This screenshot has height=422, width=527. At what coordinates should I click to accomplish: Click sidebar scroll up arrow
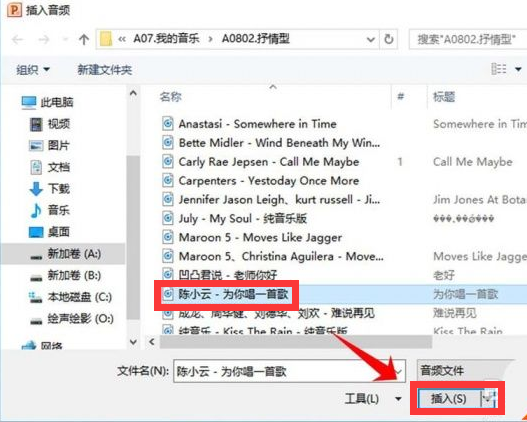133,93
